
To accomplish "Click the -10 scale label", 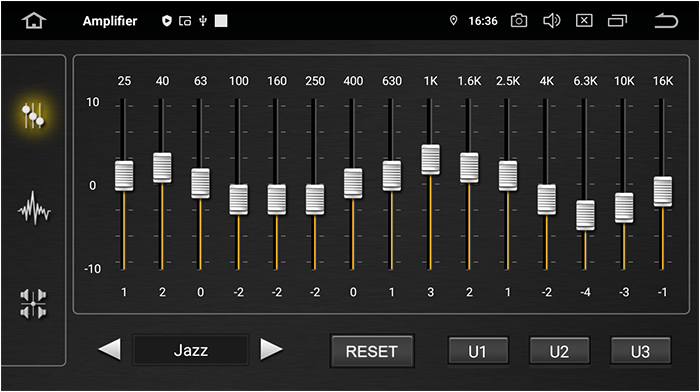I will pos(92,269).
